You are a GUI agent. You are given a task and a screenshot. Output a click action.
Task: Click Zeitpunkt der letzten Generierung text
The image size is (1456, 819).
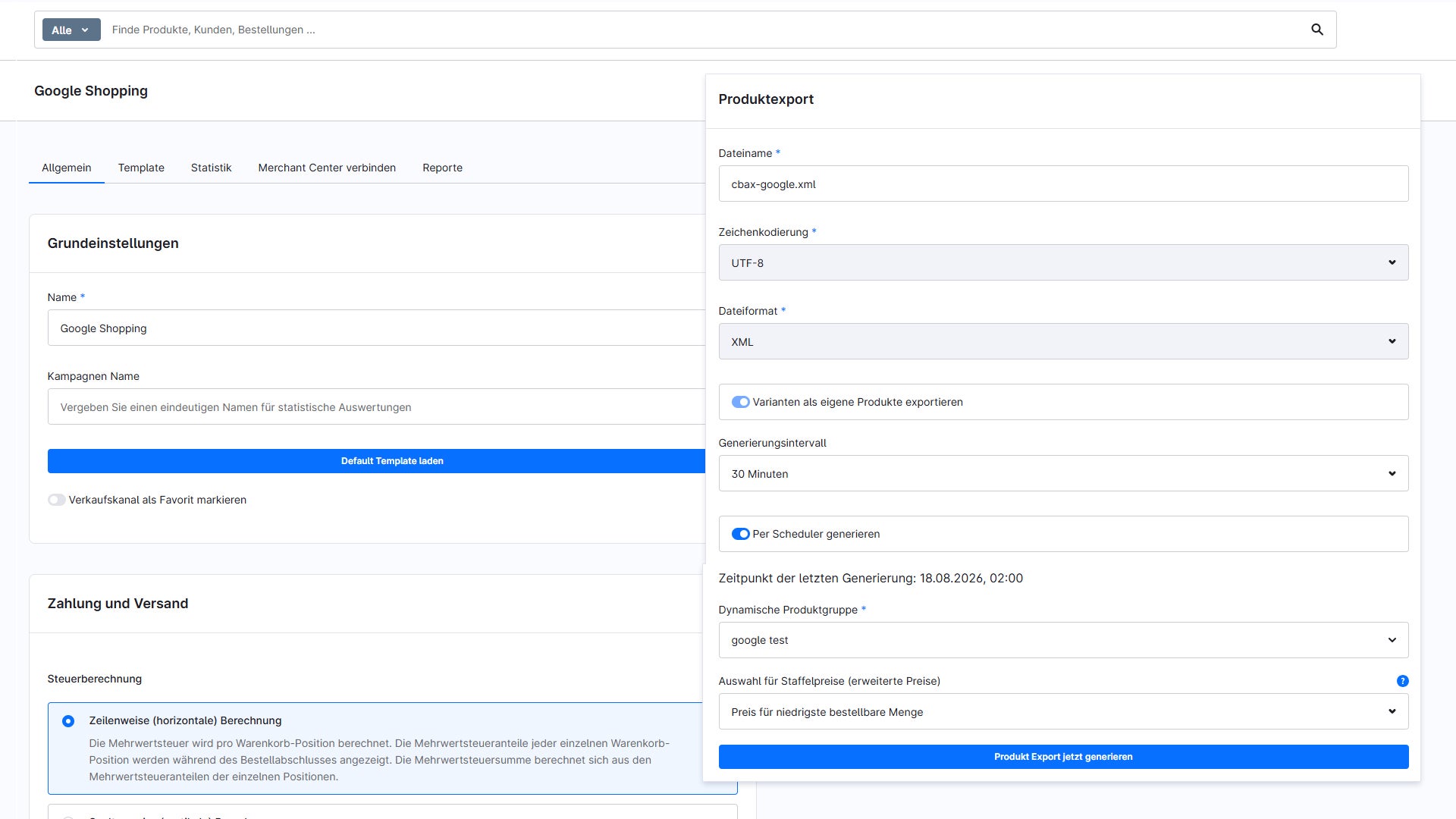(871, 578)
